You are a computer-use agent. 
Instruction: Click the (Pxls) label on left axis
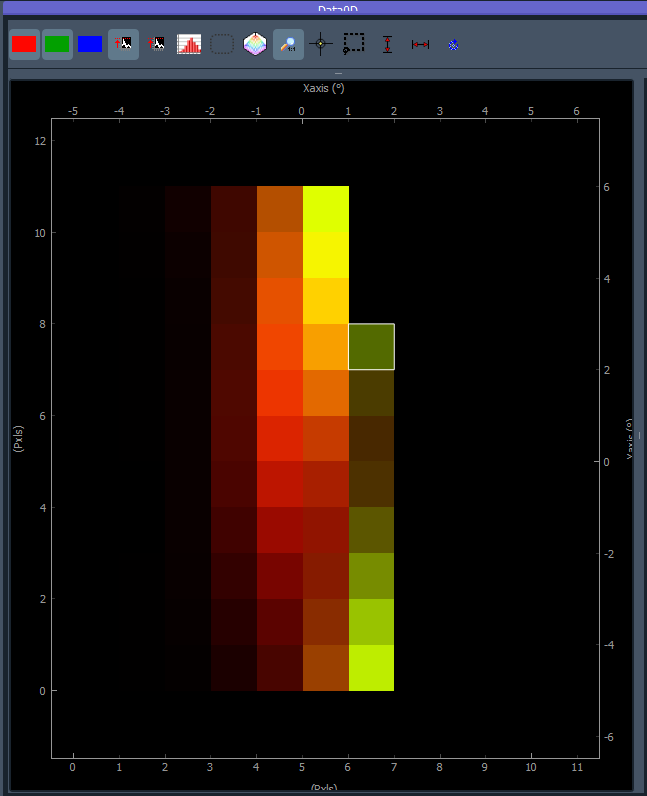(18, 439)
